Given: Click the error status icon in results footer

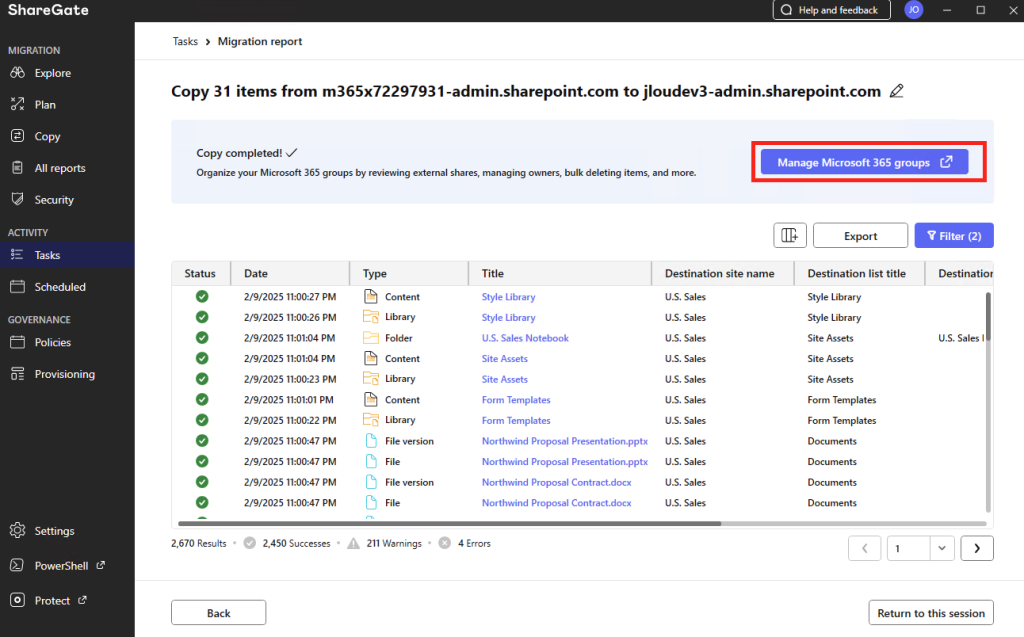Looking at the screenshot, I should tap(445, 542).
